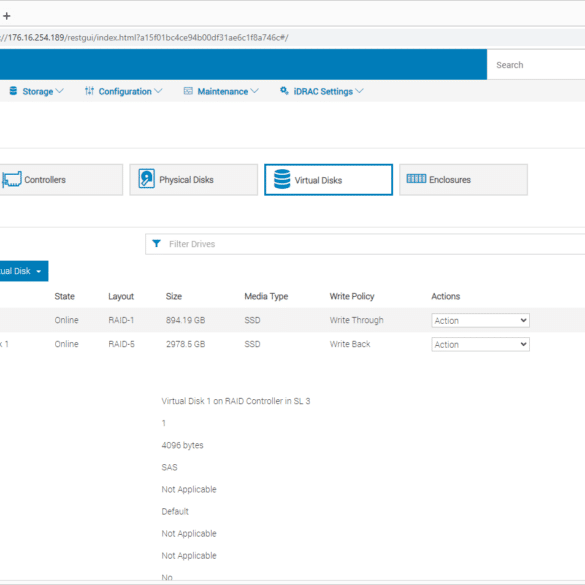585x585 pixels.
Task: Switch to the Physical Disks tab
Action: click(194, 179)
